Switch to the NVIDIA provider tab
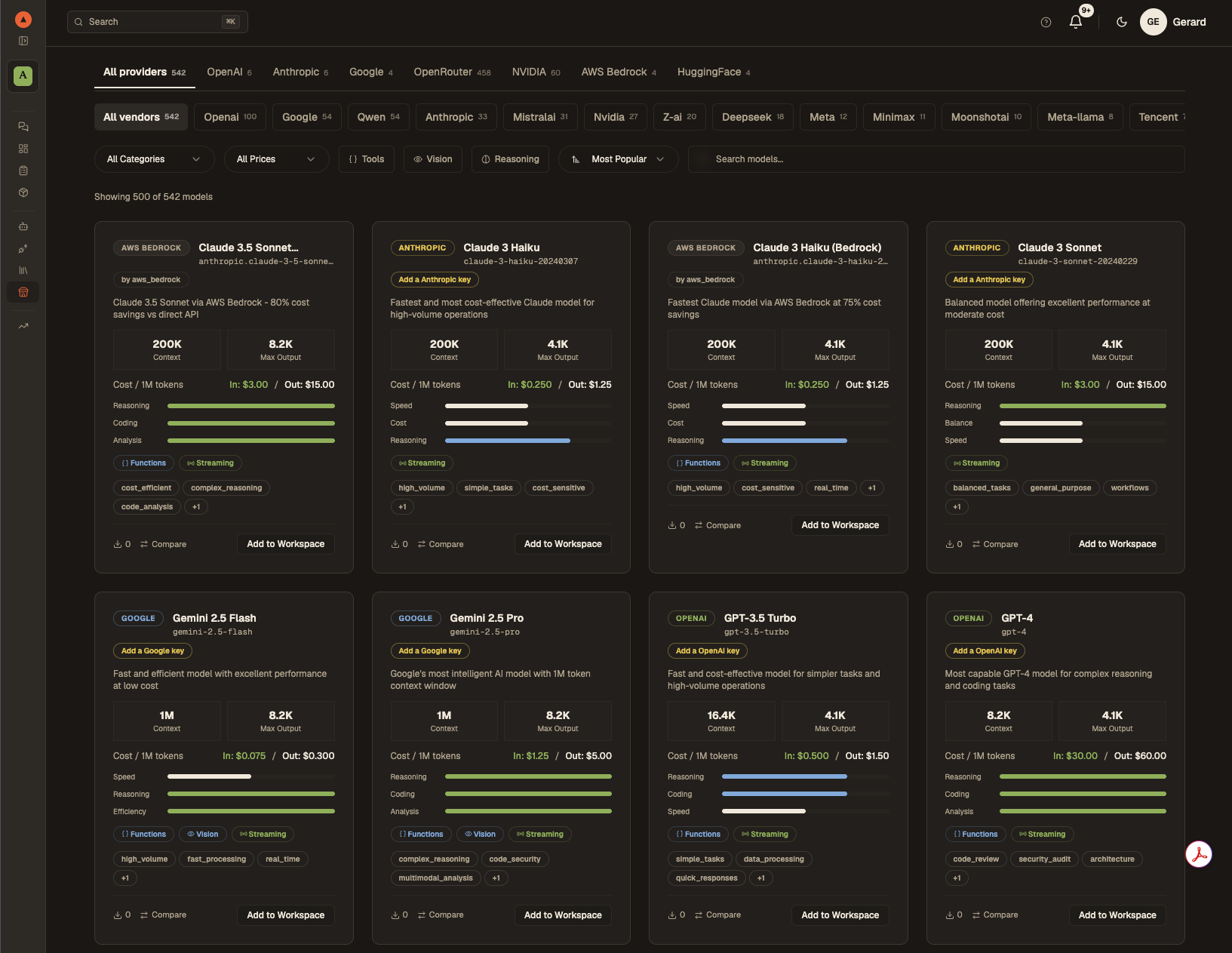The image size is (1232, 953). 536,72
